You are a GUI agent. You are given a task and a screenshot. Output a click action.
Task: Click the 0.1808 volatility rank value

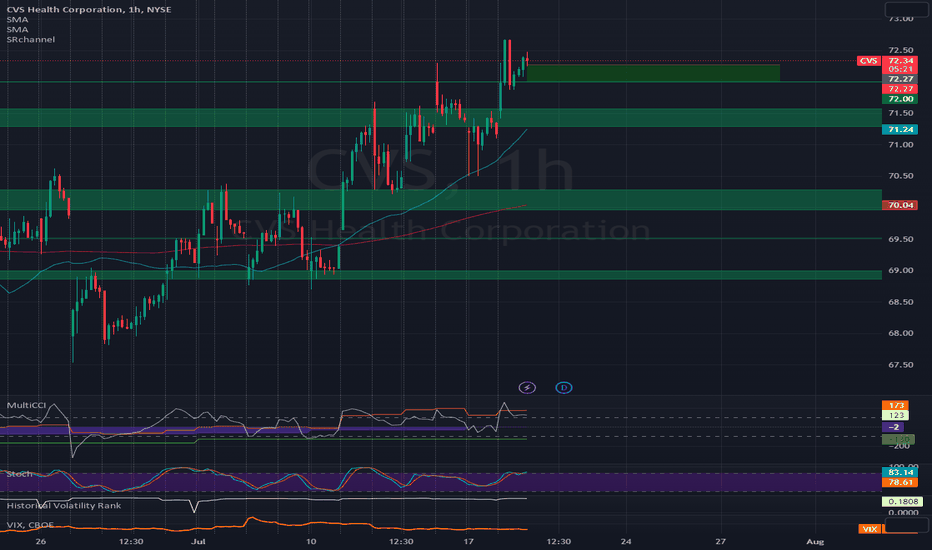902,502
